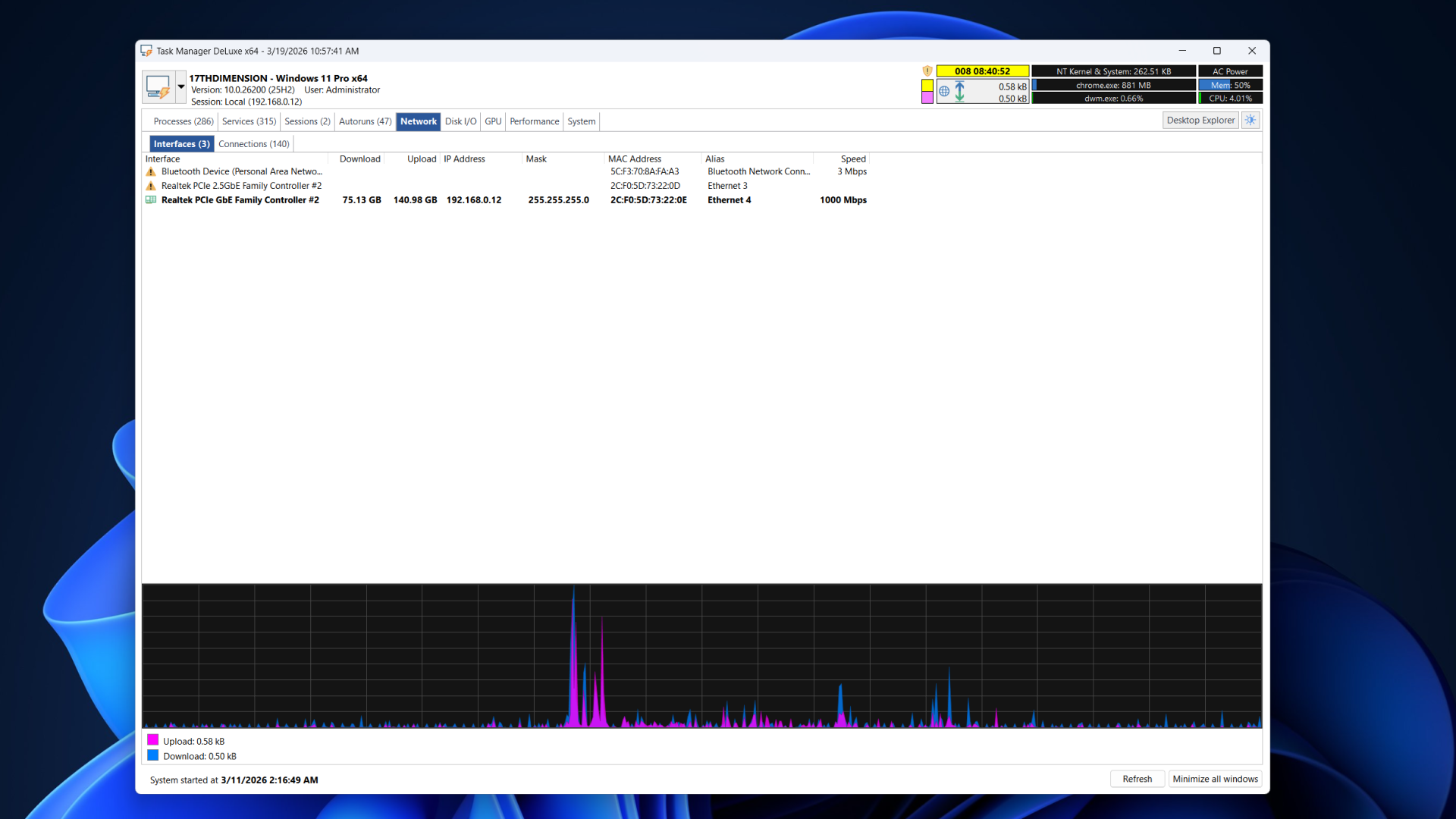Open the Processes (286) tab
This screenshot has width=1456, height=819.
pyautogui.click(x=184, y=121)
